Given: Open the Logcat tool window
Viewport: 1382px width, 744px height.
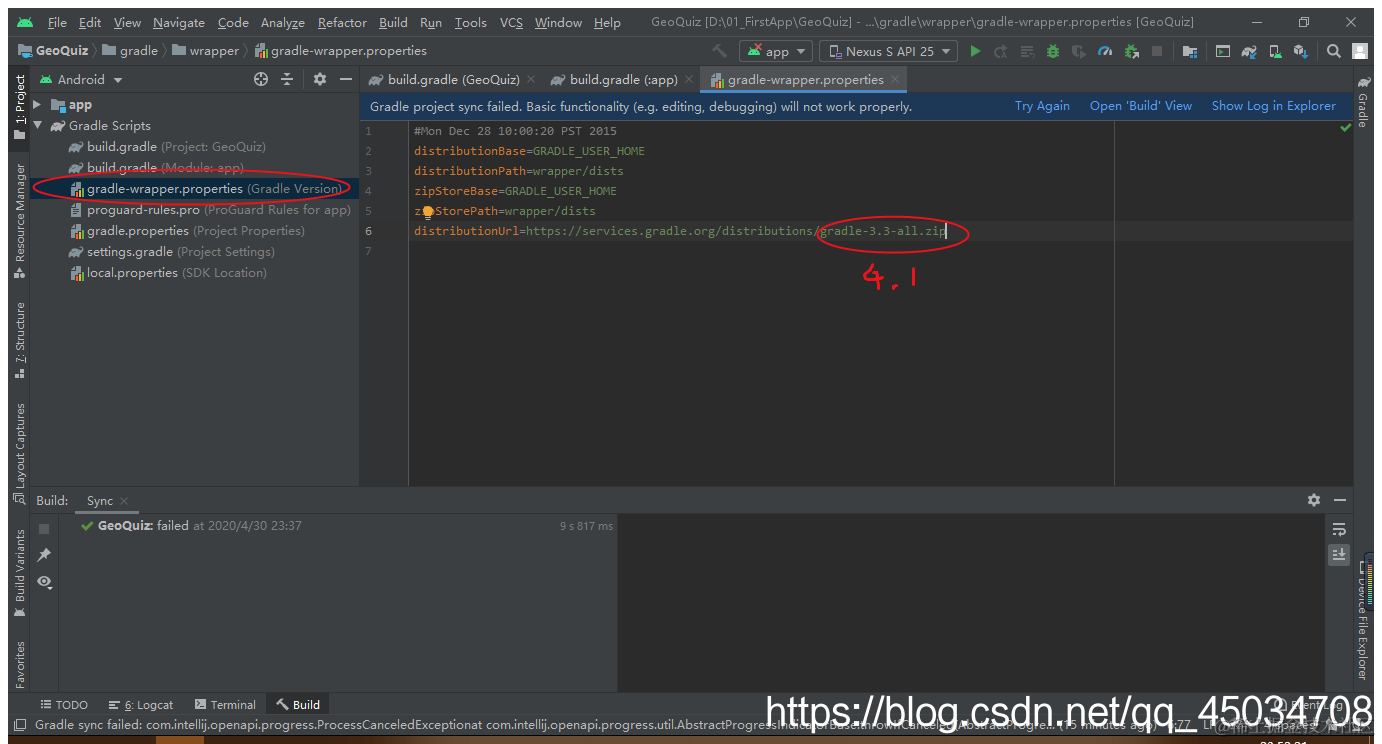Looking at the screenshot, I should pyautogui.click(x=141, y=704).
